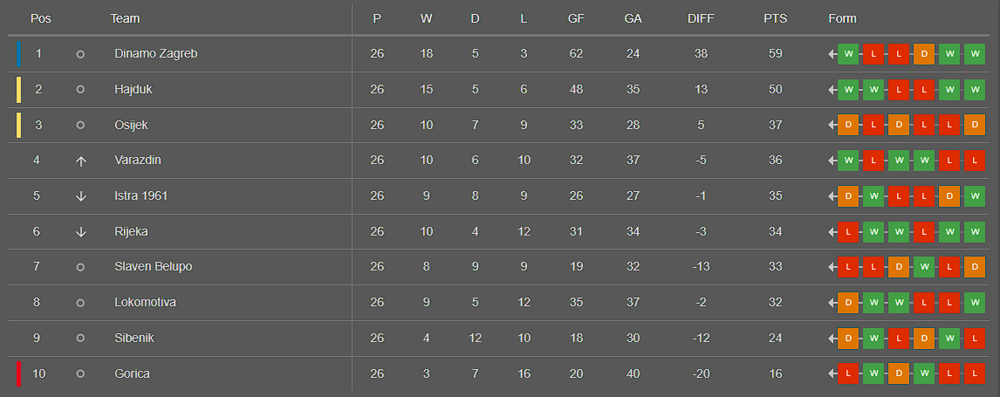The image size is (1000, 397).
Task: Click Osijek's first orange D form badge
Action: pos(848,125)
